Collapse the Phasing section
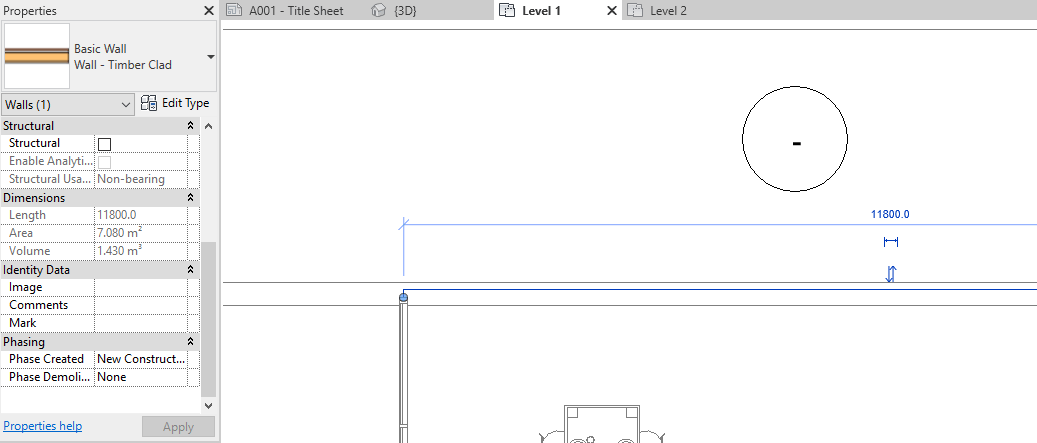Image resolution: width=1037 pixels, height=443 pixels. tap(190, 342)
